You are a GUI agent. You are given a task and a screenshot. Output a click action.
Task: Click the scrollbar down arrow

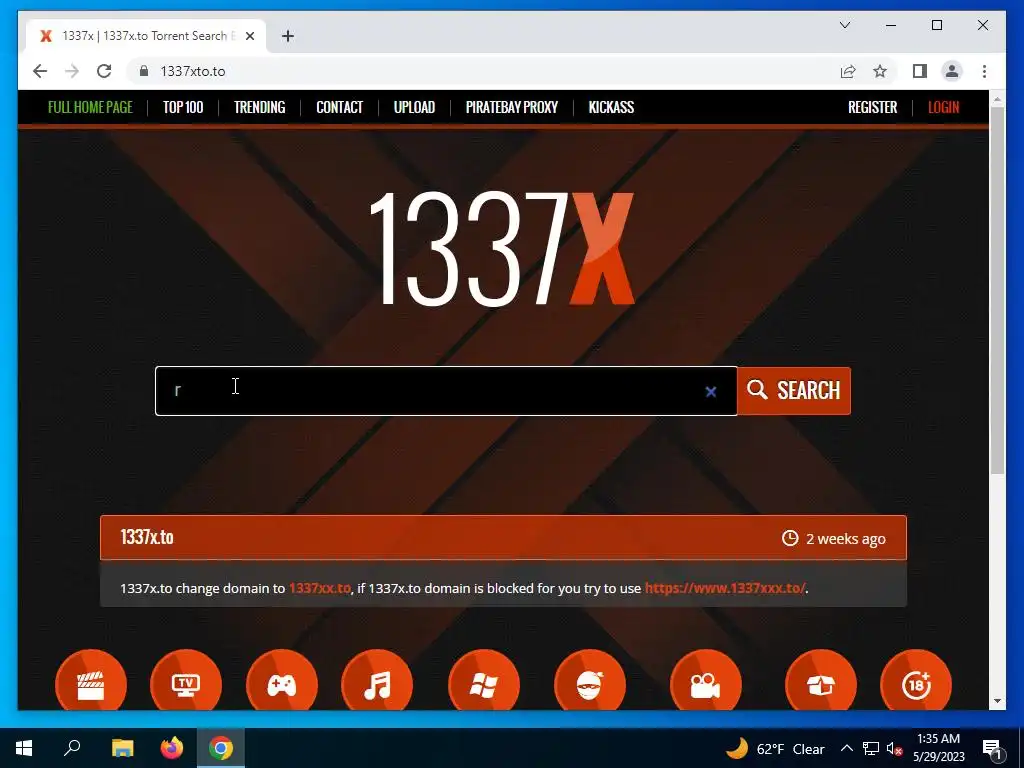pyautogui.click(x=997, y=701)
